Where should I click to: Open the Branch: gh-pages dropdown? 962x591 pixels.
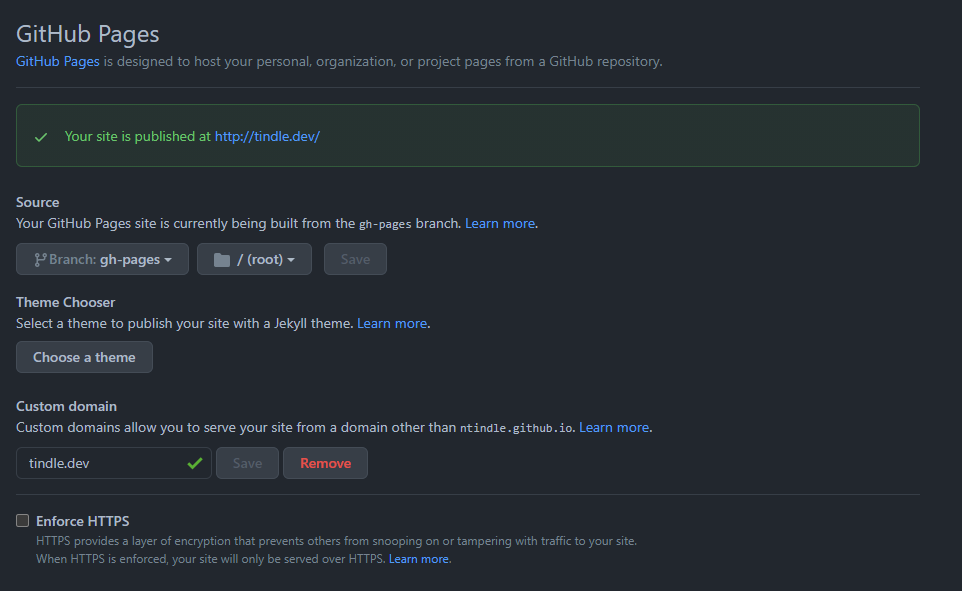(102, 259)
